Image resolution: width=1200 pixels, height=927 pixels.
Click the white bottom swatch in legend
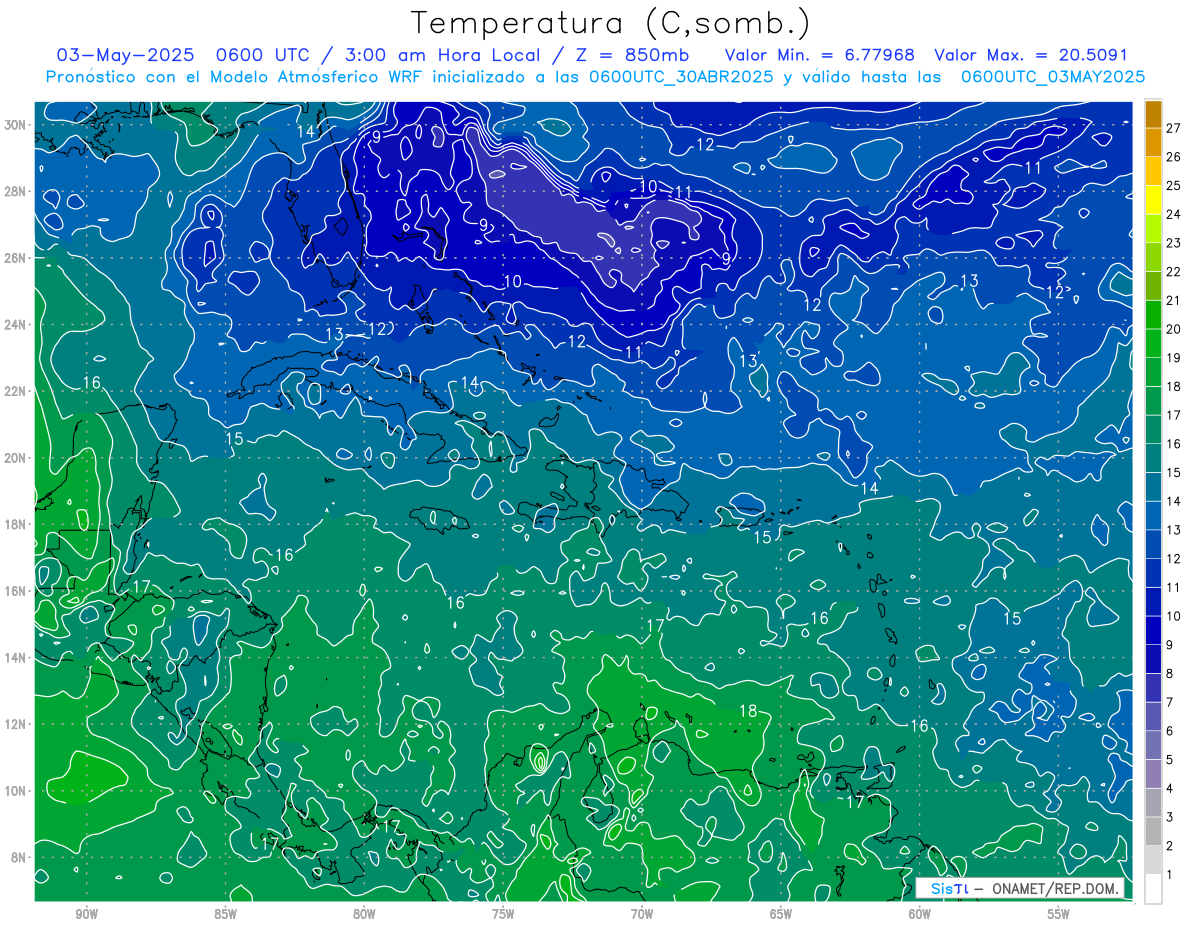click(x=1153, y=888)
